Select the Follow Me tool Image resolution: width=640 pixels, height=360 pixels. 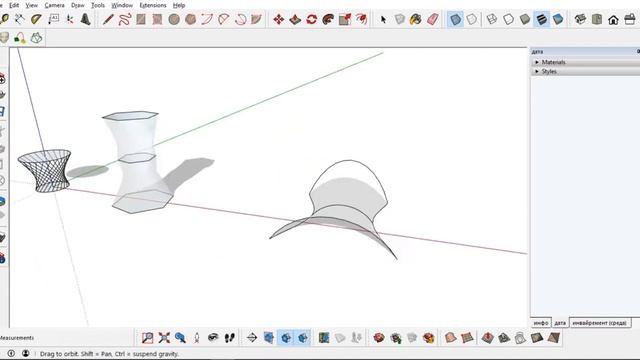(328, 19)
